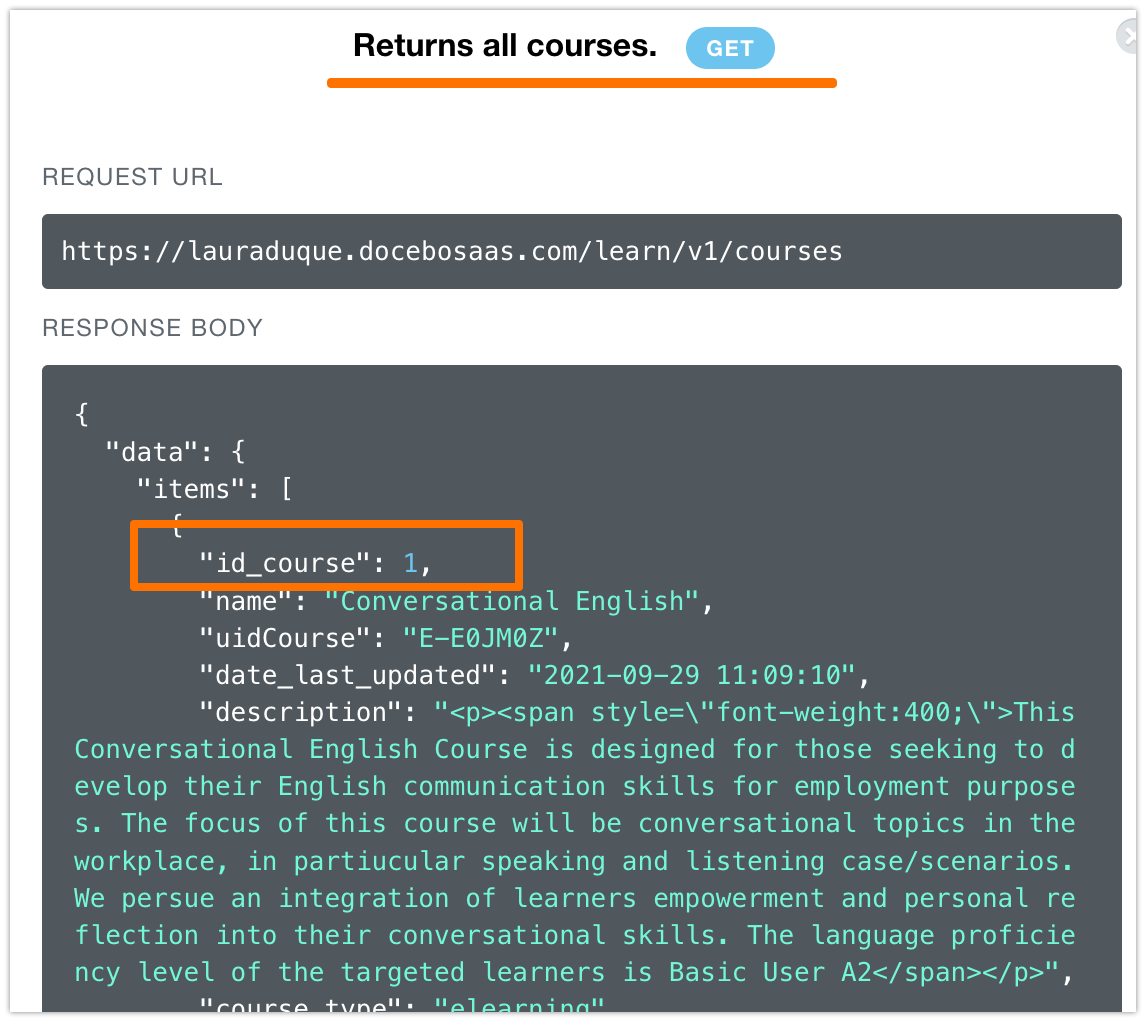1146x1022 pixels.
Task: Click the "Returns all courses." heading
Action: click(x=505, y=46)
